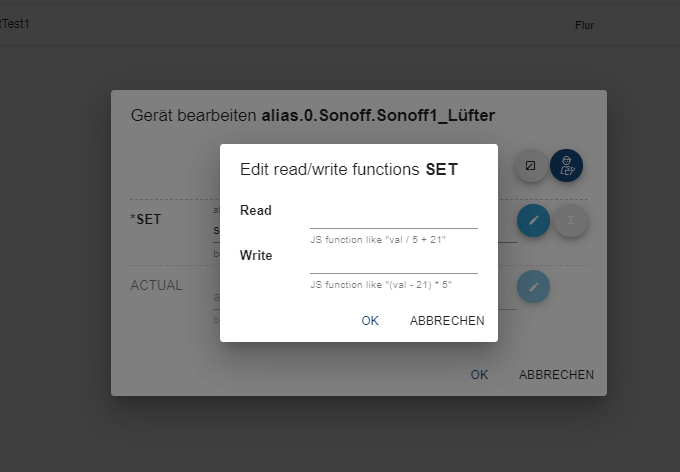Click the Test1 row name at top left
This screenshot has height=472, width=680.
[x=14, y=24]
